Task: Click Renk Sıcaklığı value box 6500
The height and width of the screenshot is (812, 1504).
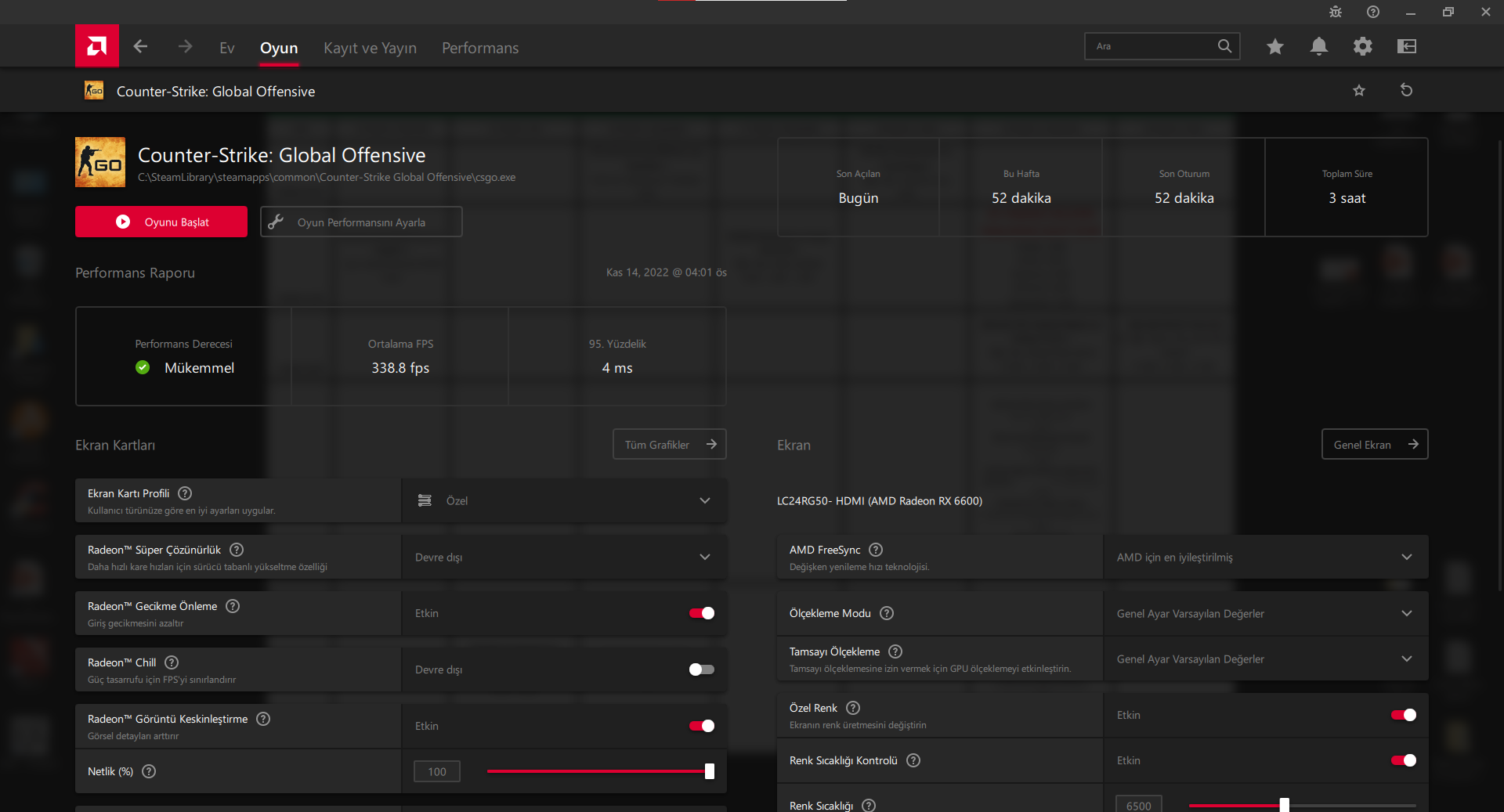Action: coord(1139,805)
